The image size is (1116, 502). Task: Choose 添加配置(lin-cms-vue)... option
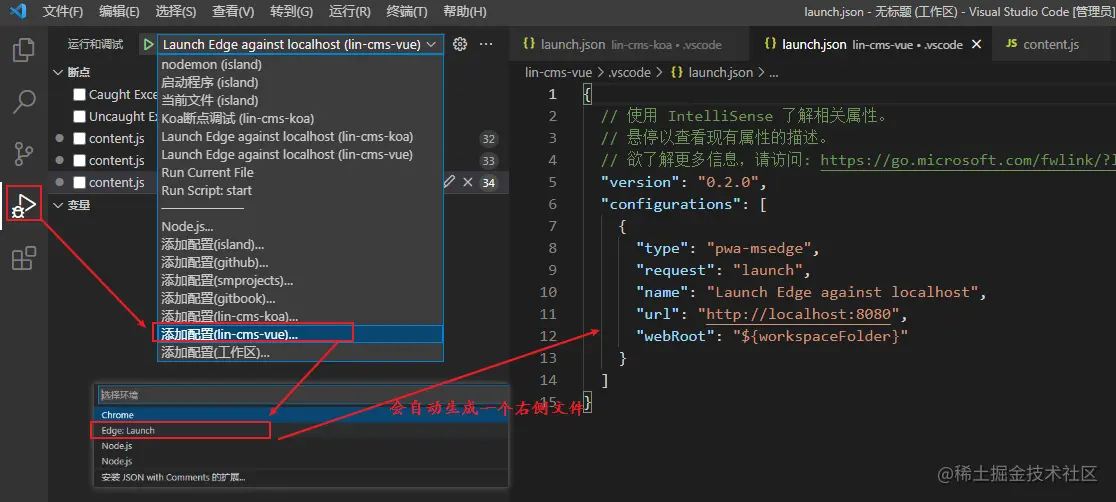300,334
